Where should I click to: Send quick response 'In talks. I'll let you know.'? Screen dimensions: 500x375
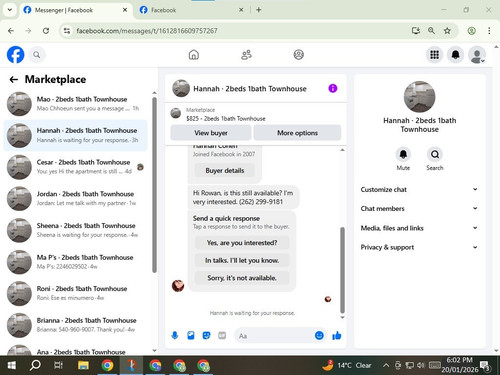point(242,260)
